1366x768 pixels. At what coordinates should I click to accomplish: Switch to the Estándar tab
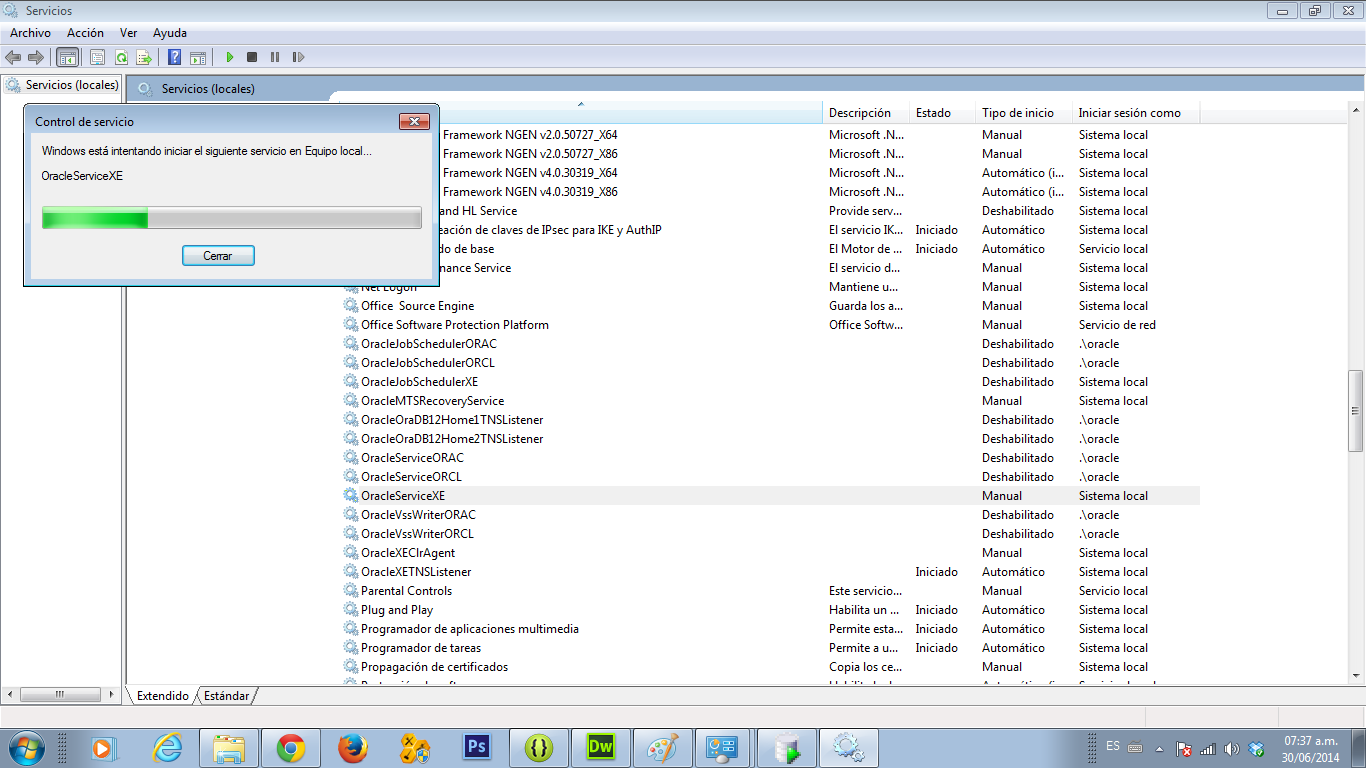(225, 695)
